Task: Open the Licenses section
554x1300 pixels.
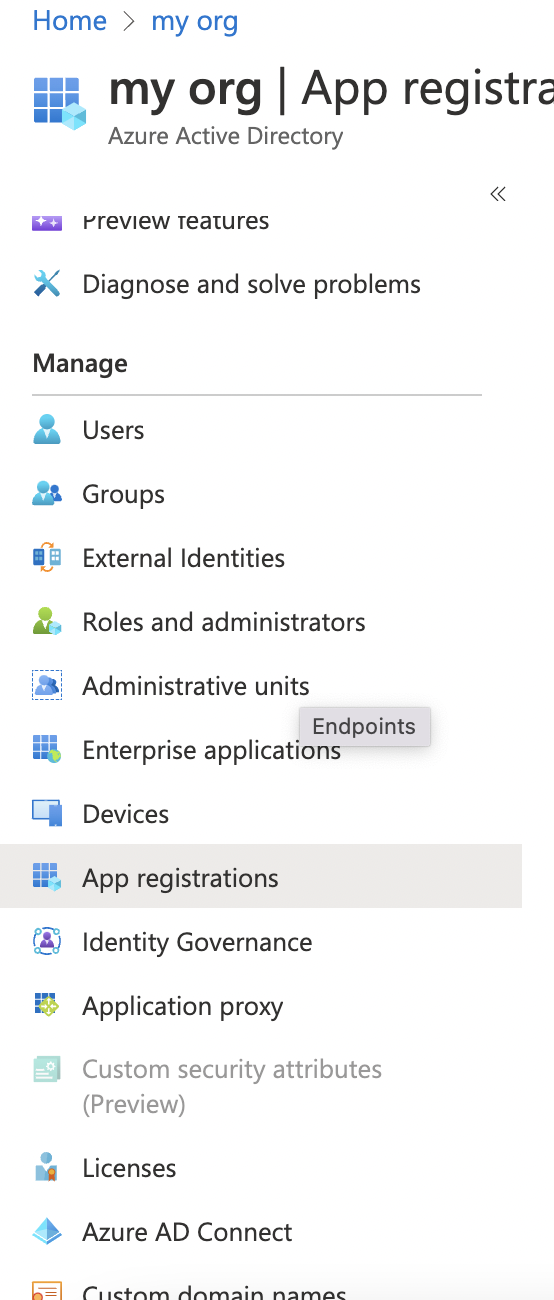Action: point(129,1168)
